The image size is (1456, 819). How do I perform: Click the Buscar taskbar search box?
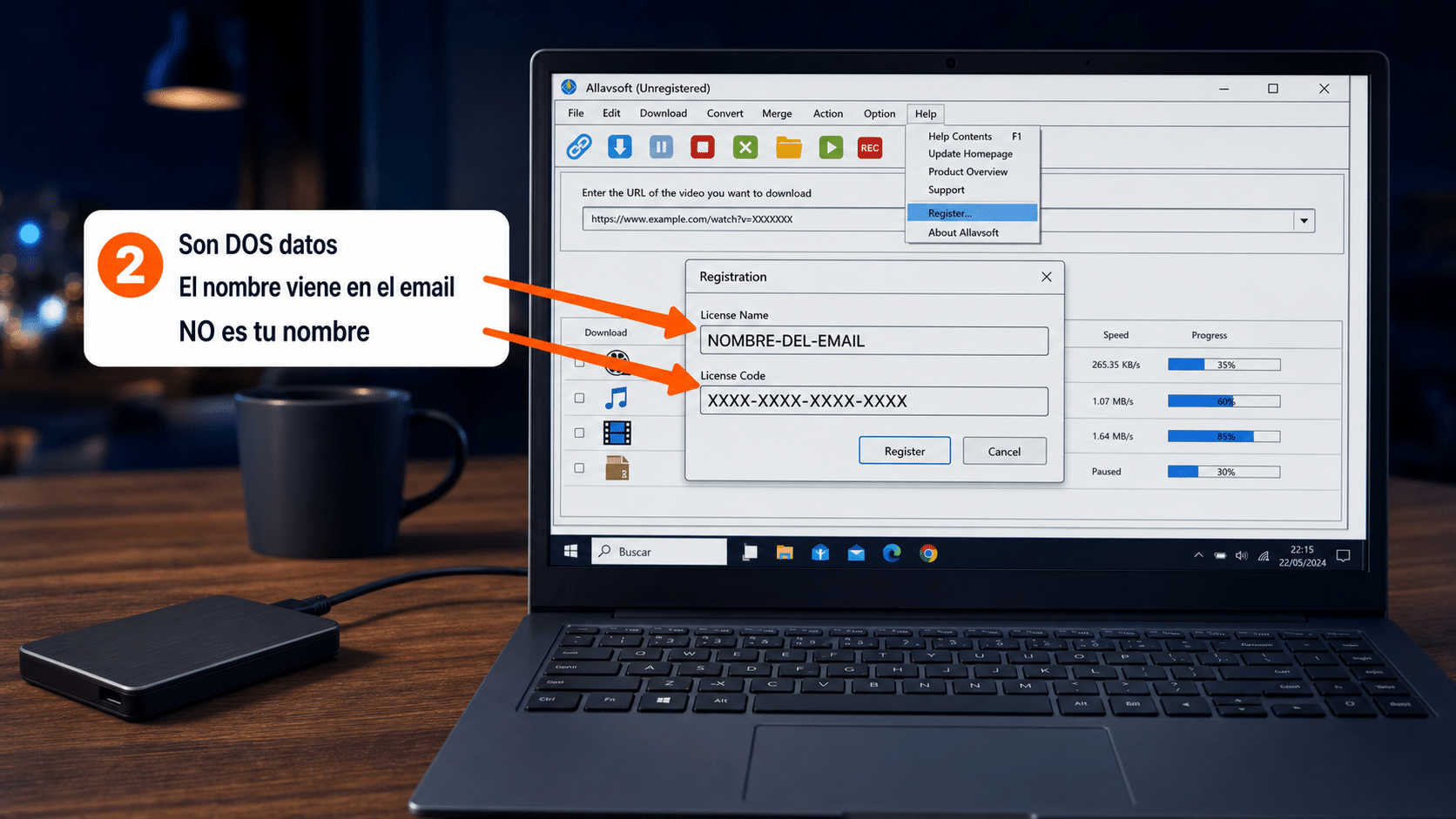click(659, 552)
